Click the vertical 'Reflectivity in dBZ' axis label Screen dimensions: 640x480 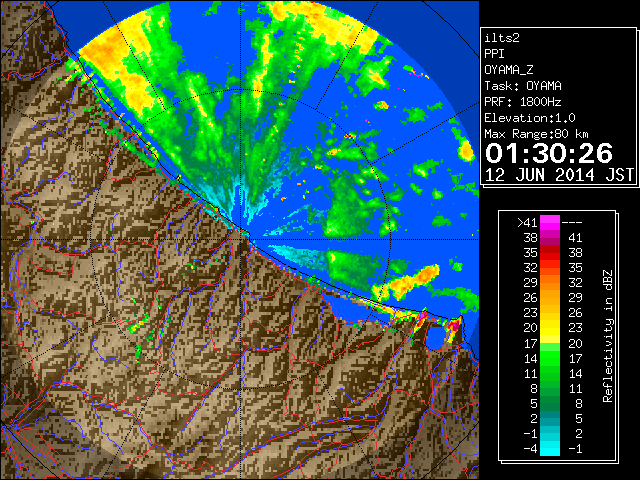[x=608, y=336]
